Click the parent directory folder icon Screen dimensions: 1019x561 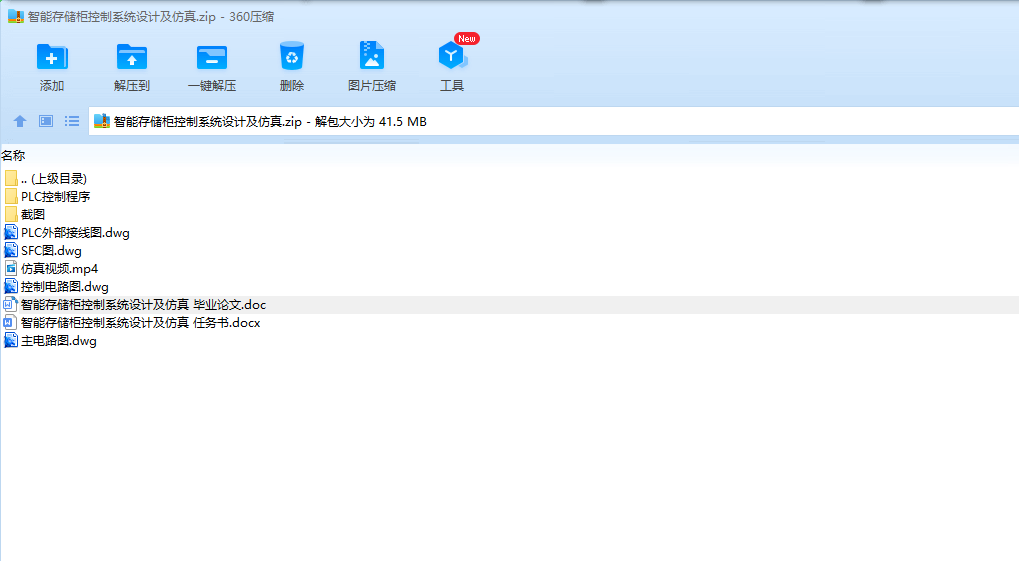11,178
